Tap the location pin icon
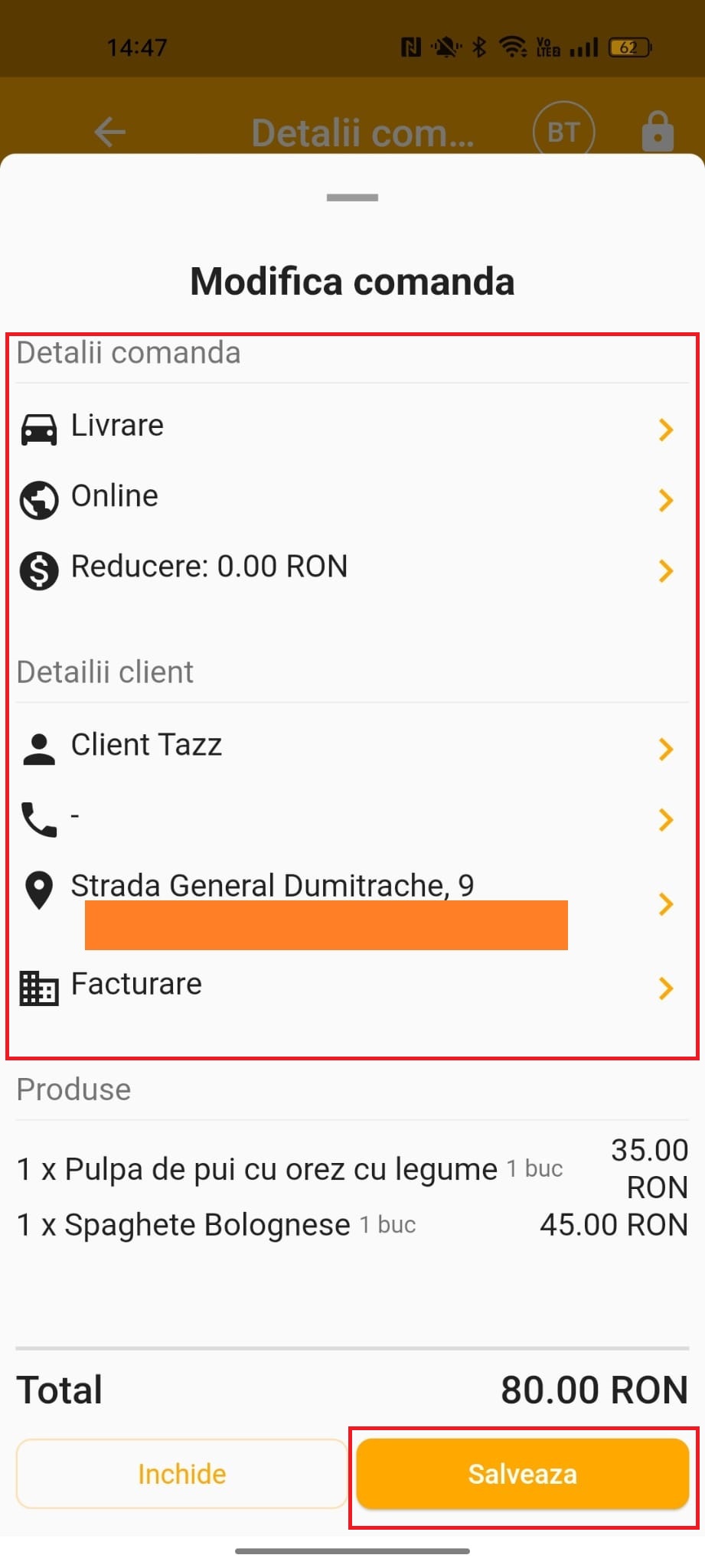Image resolution: width=705 pixels, height=1568 pixels. tap(38, 890)
